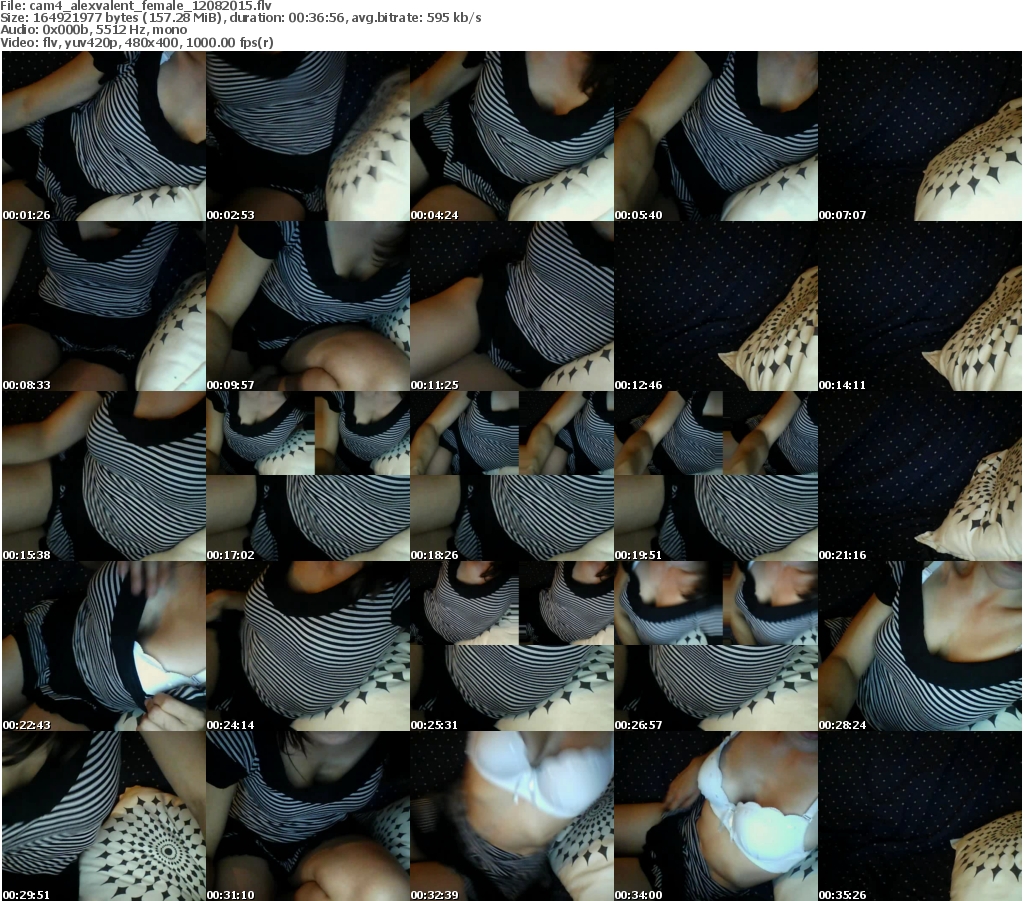Open the frame stamped 00:24:14
The width and height of the screenshot is (1024, 901).
308,646
